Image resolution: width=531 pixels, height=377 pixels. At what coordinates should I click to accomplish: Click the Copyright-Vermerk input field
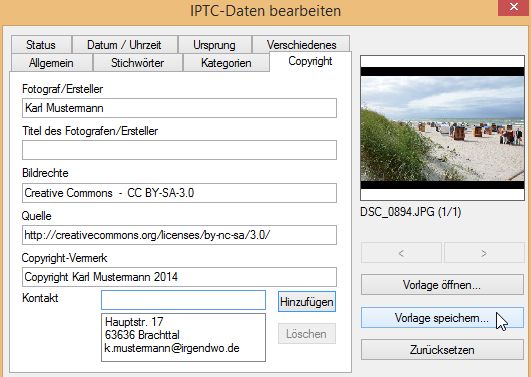pos(179,277)
